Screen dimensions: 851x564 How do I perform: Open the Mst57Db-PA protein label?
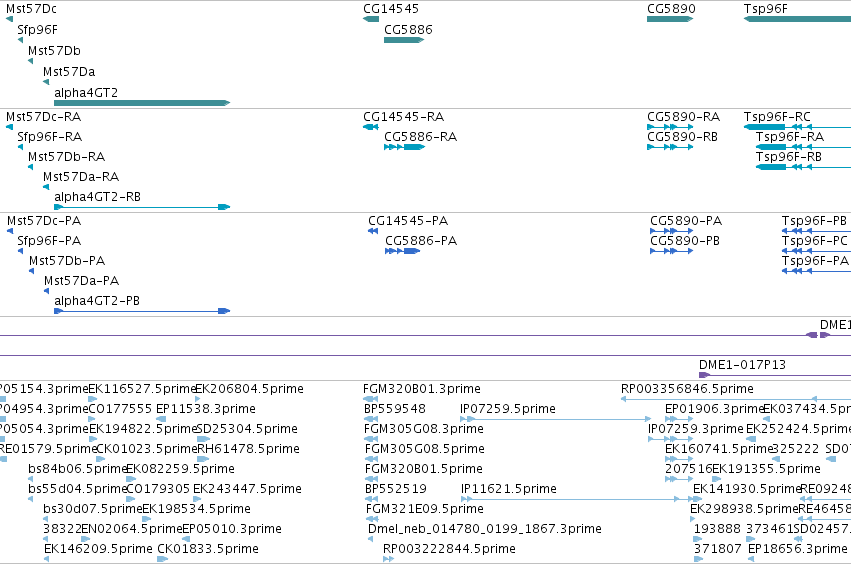(67, 261)
